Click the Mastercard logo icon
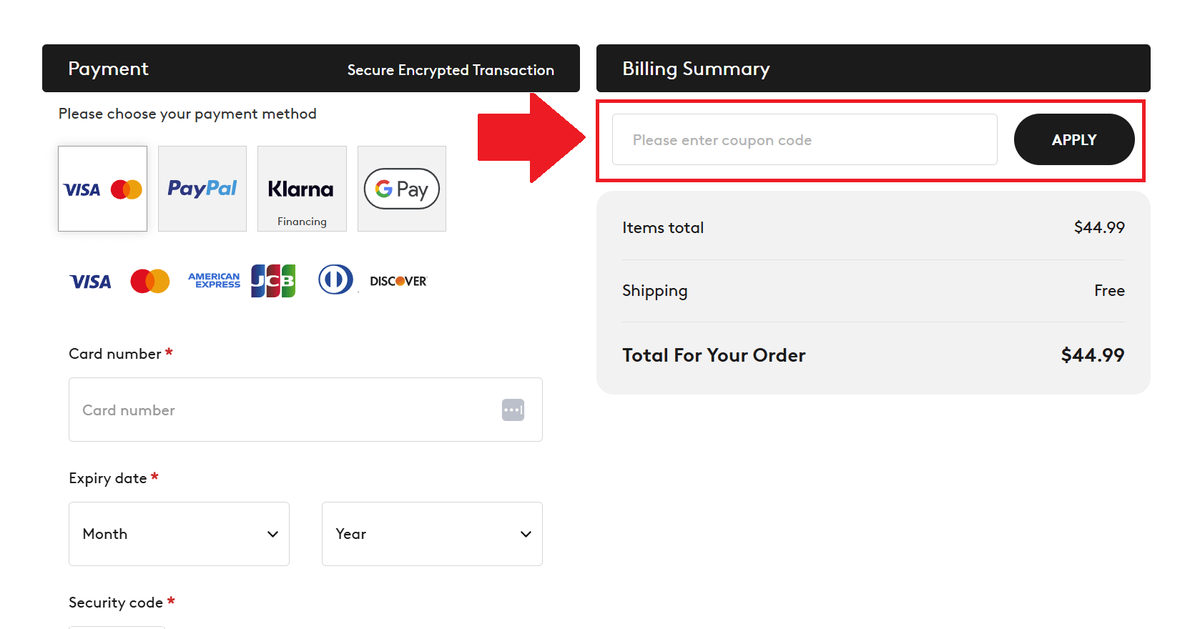This screenshot has height=629, width=1200. [150, 281]
